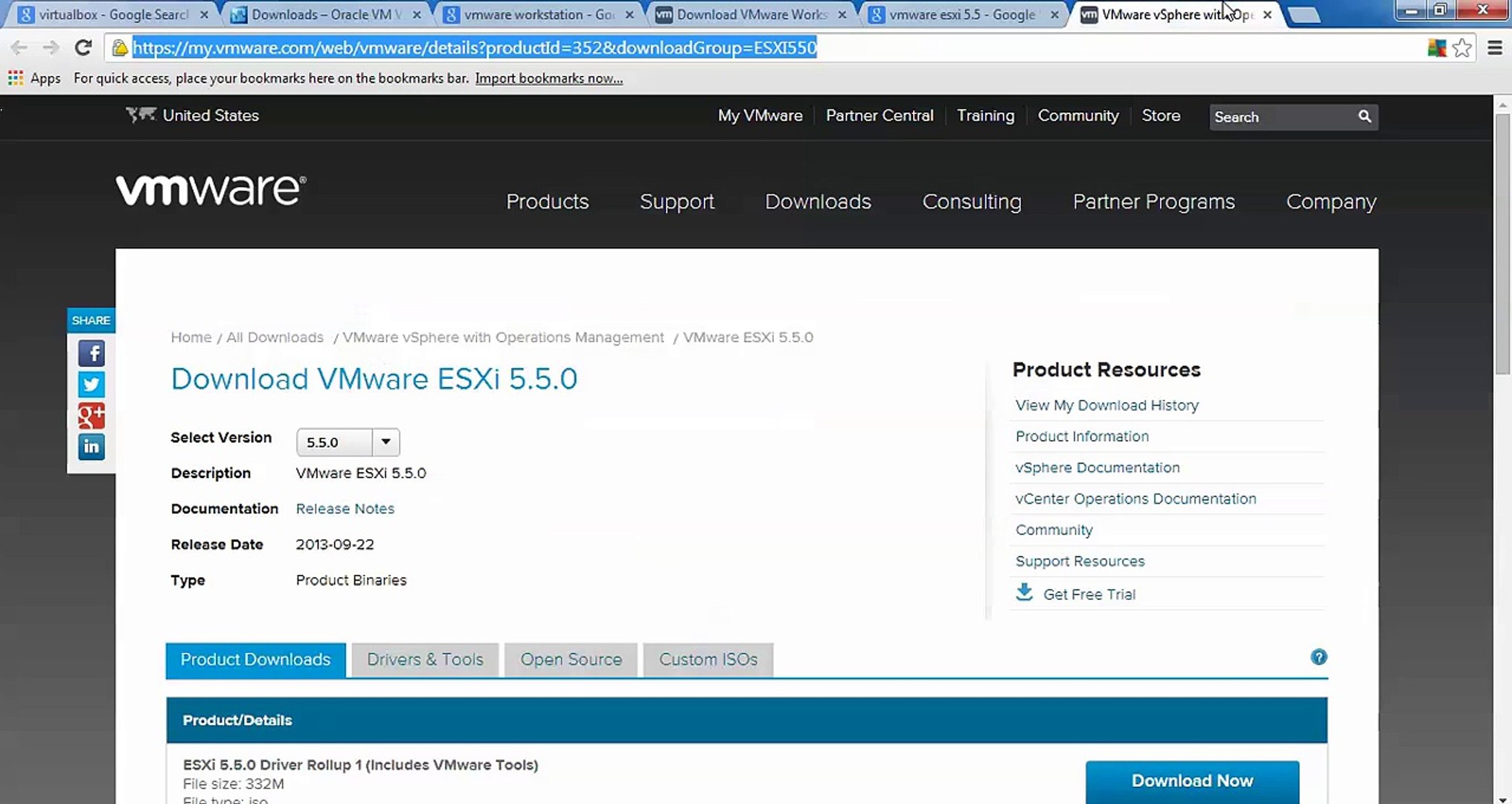
Task: View My Download History
Action: pyautogui.click(x=1106, y=405)
